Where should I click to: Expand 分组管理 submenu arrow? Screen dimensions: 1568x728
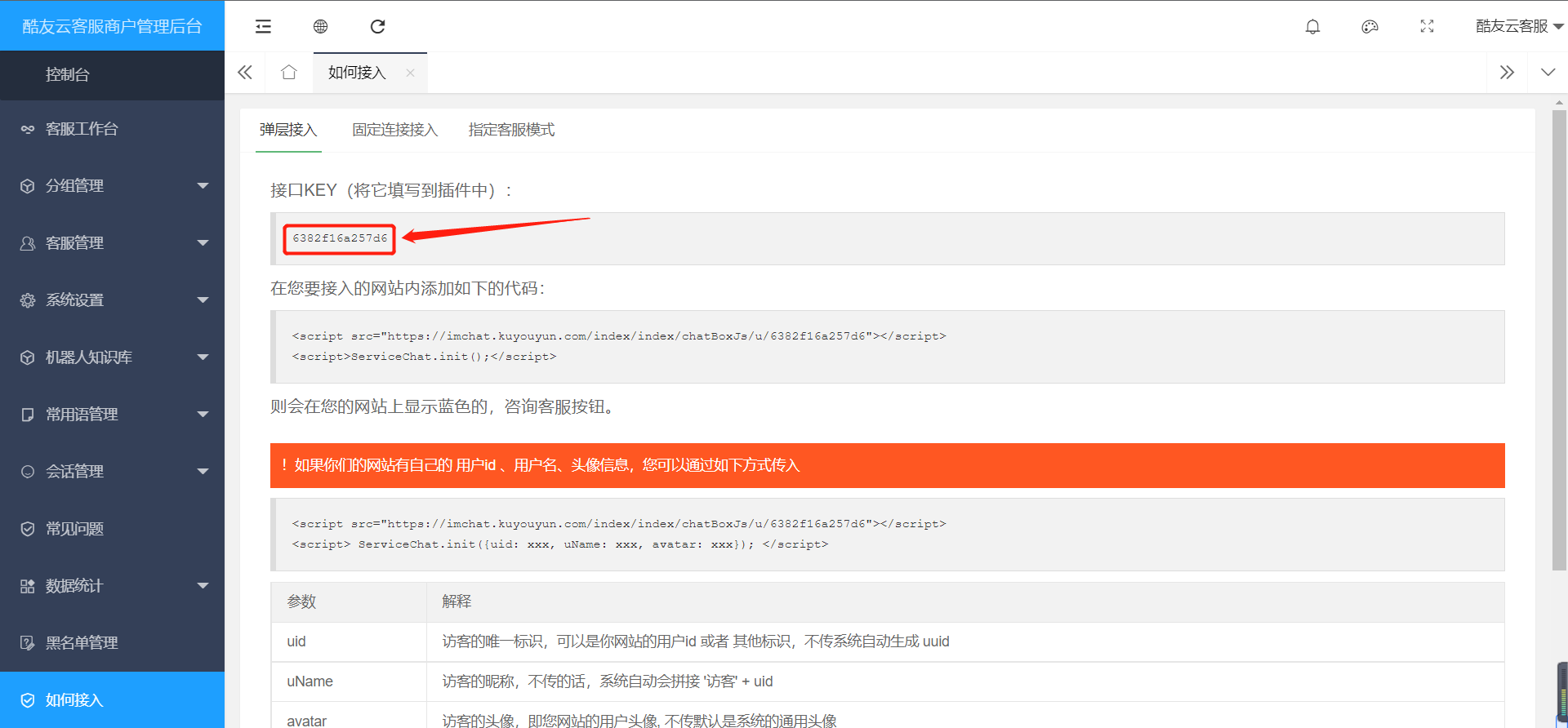(203, 186)
